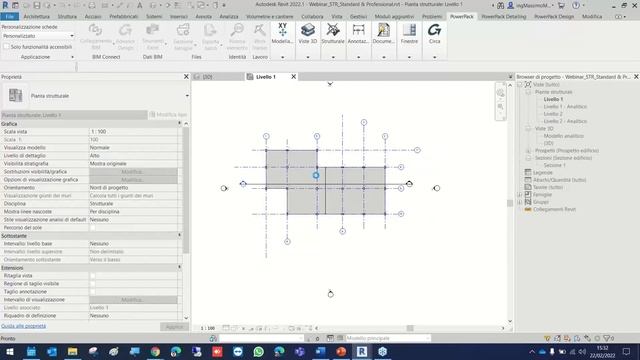Open WhatsApp from the Windows taskbar
The image size is (640, 360).
(x=258, y=351)
